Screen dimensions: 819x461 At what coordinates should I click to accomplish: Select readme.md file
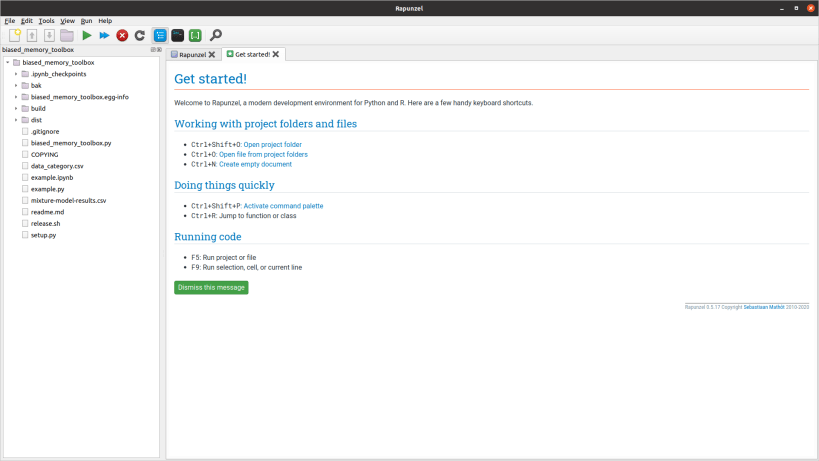[x=48, y=212]
